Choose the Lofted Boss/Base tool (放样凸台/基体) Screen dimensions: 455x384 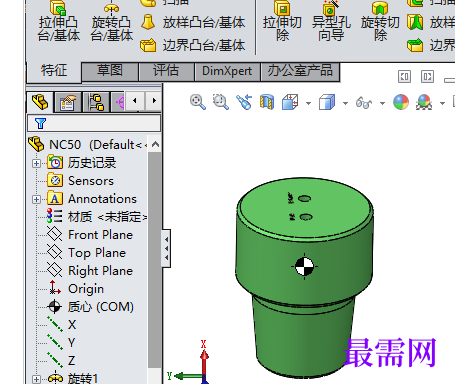[193, 22]
